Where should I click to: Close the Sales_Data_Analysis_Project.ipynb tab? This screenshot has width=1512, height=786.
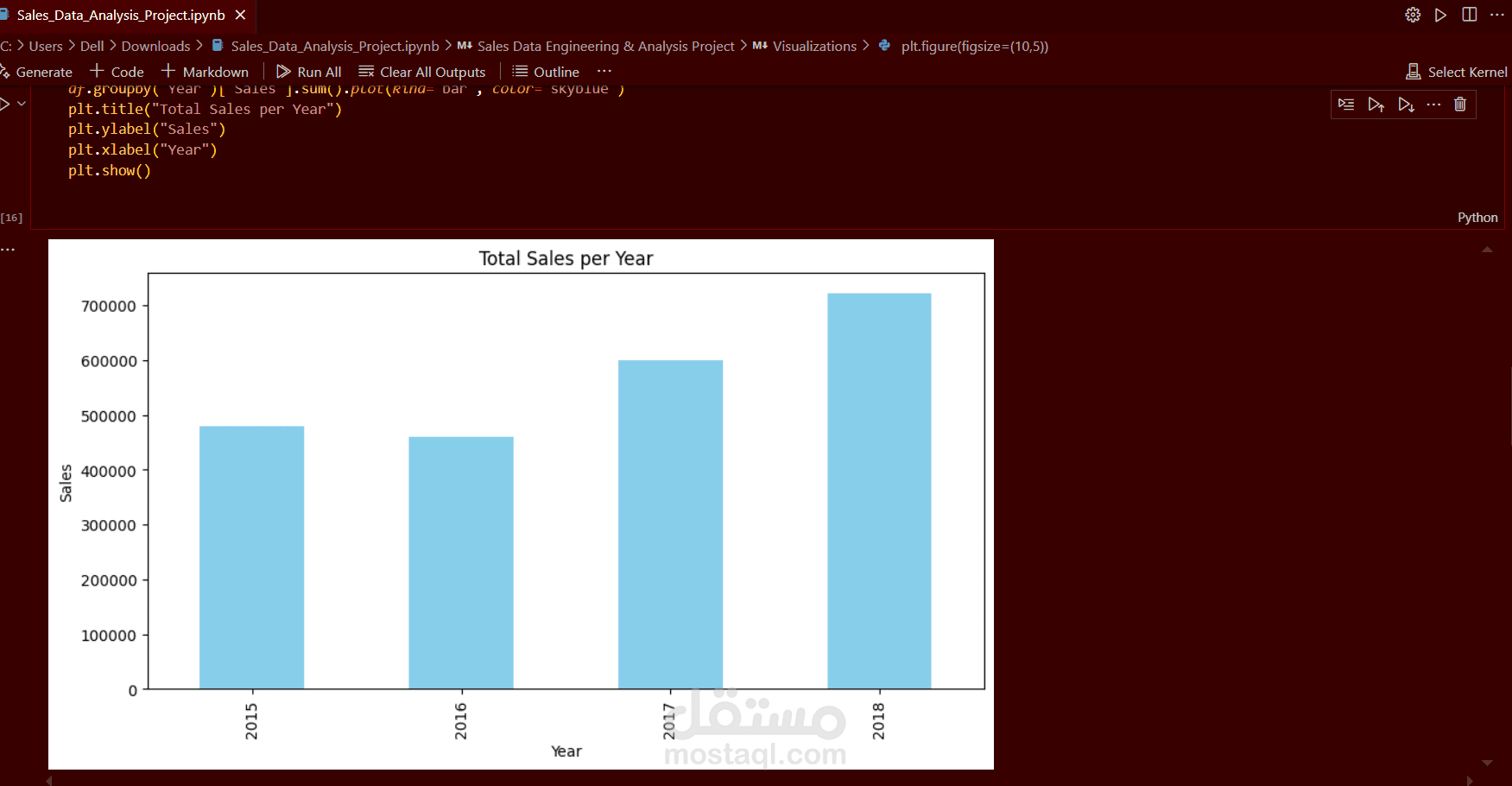pyautogui.click(x=240, y=15)
